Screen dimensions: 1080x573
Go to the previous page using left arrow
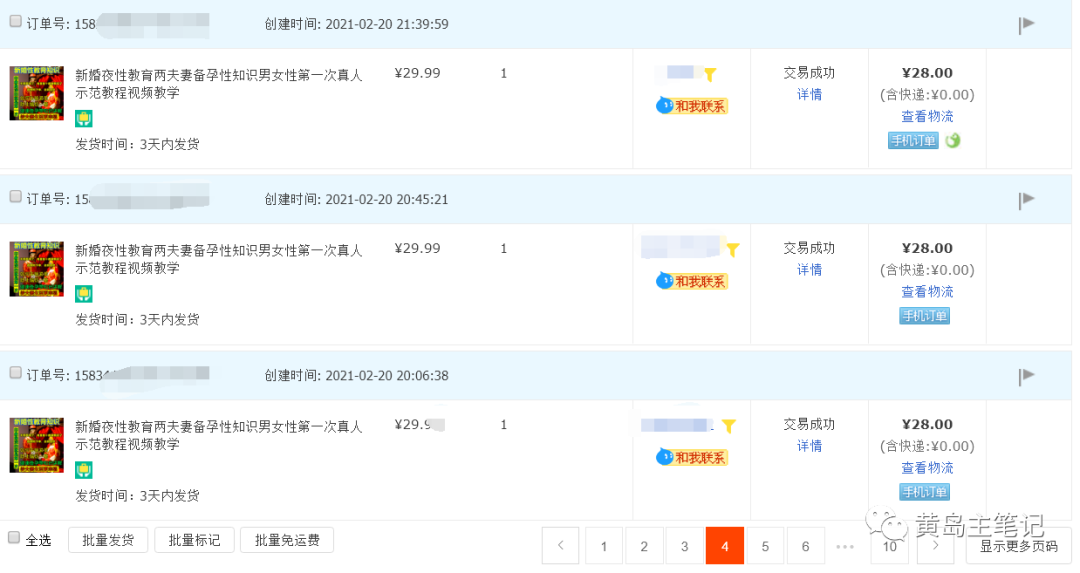click(561, 546)
